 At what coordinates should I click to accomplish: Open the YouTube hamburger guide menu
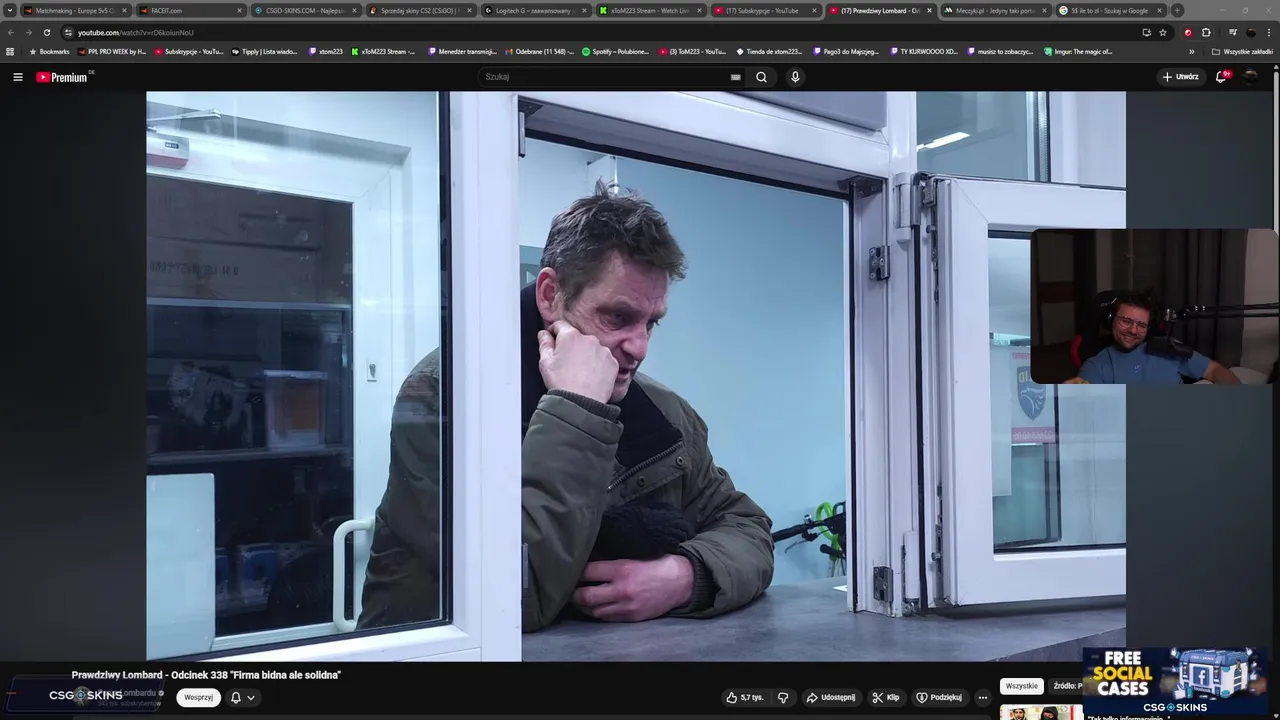coord(18,77)
